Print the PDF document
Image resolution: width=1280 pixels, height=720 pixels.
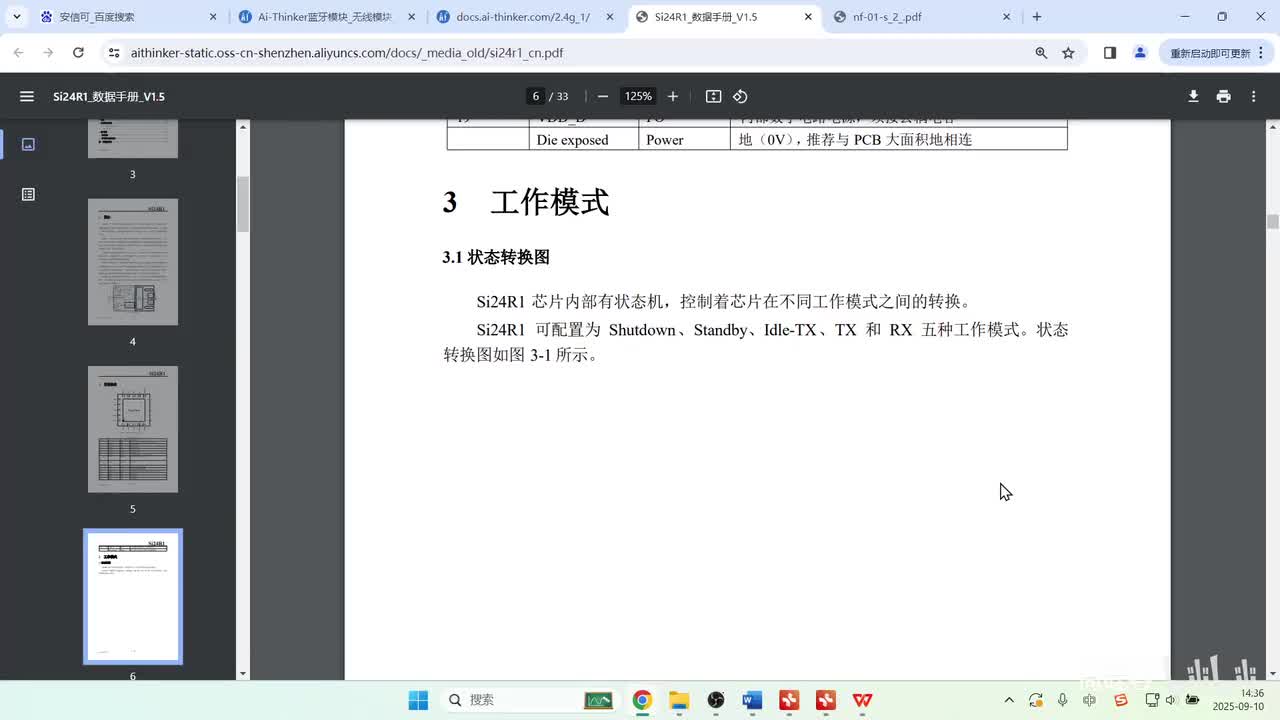coord(1223,96)
